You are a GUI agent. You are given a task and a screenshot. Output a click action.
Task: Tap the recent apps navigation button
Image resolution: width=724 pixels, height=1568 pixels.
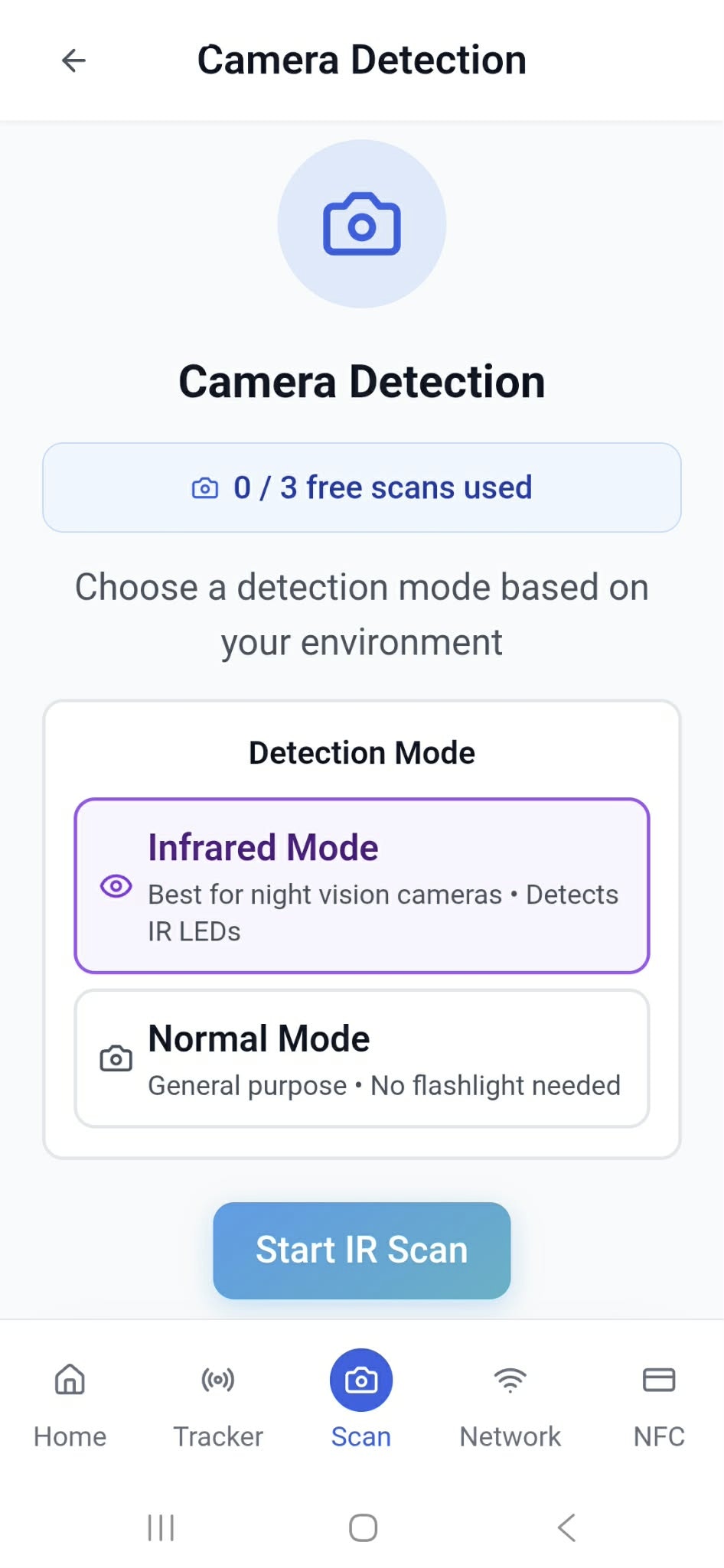point(160,1527)
